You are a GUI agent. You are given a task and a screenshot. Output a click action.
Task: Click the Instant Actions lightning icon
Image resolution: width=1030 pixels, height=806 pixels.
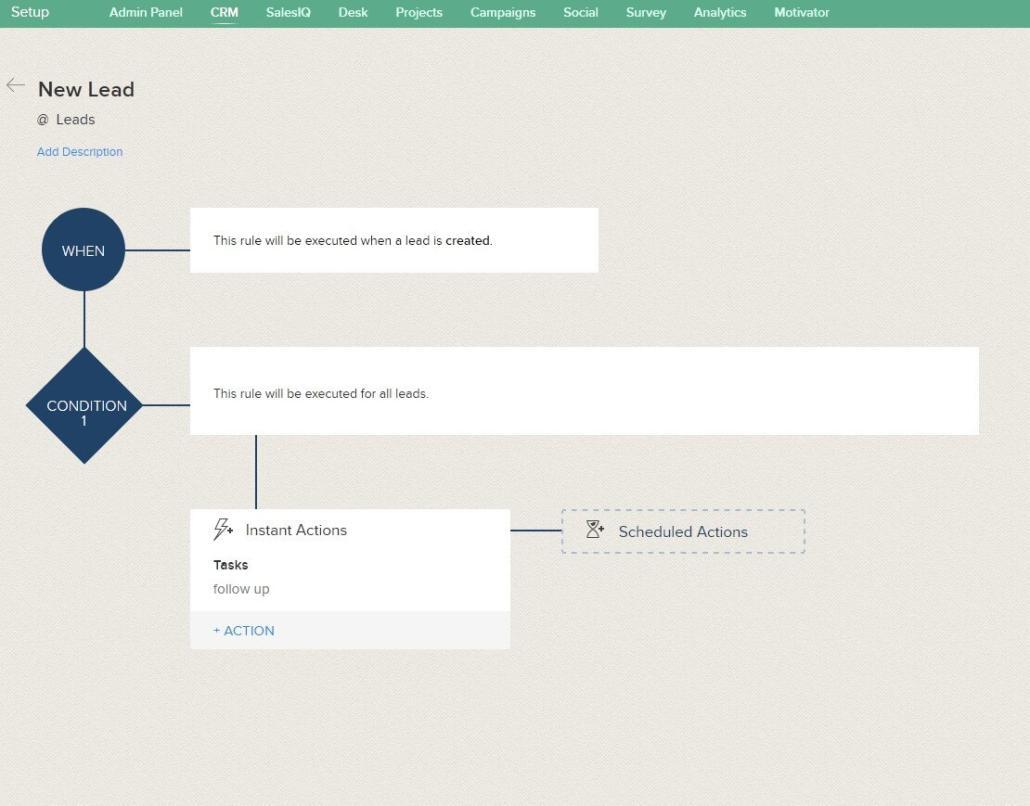[223, 529]
